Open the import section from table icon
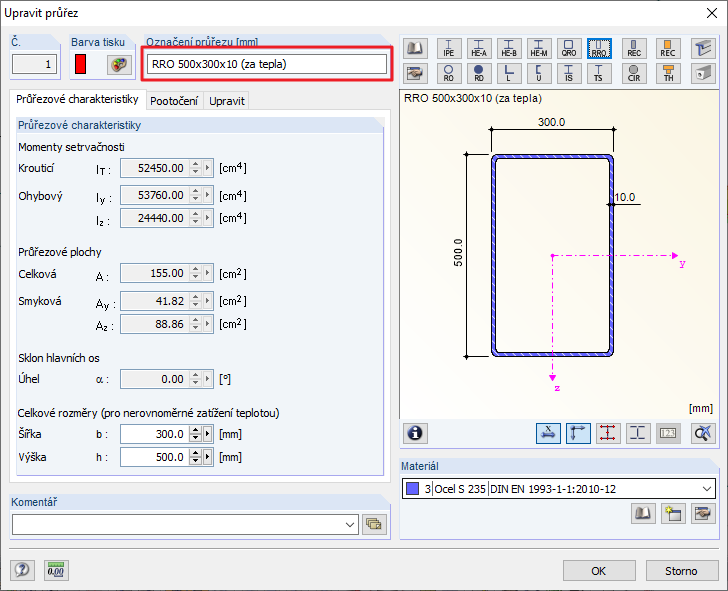 415,73
